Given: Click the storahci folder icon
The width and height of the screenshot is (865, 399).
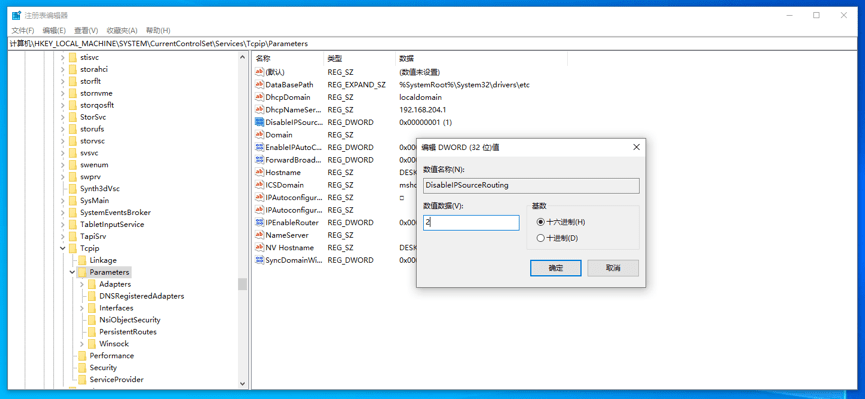Looking at the screenshot, I should point(72,69).
